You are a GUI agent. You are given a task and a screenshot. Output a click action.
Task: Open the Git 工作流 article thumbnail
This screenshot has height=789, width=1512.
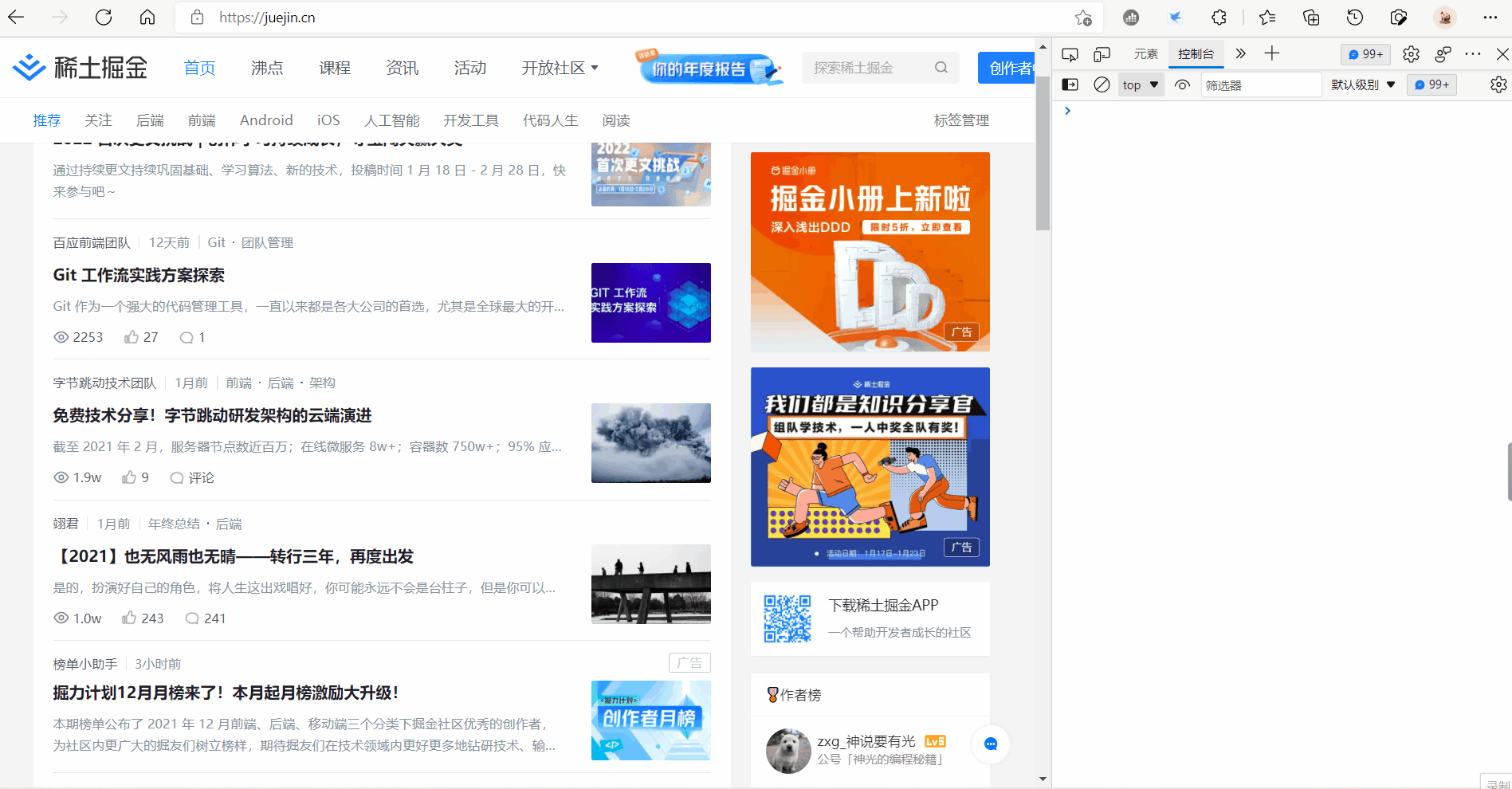pos(651,303)
